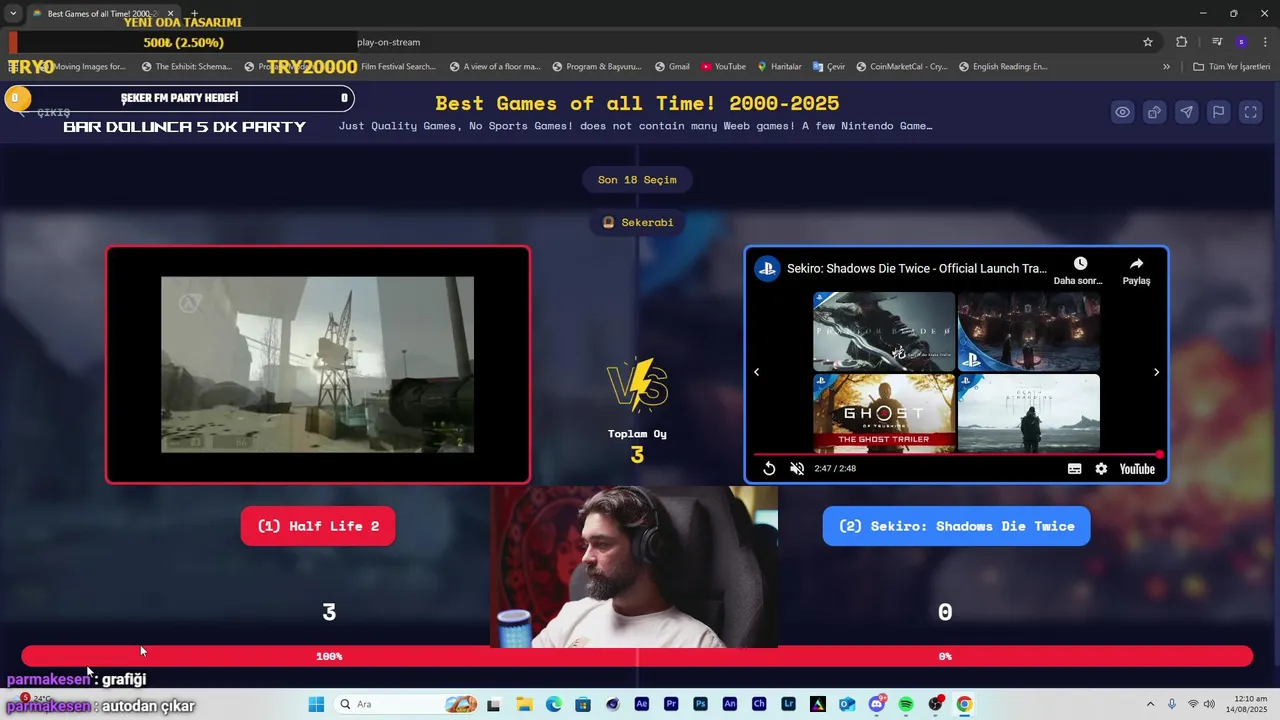
Task: Open Spotify from taskbar
Action: (906, 704)
